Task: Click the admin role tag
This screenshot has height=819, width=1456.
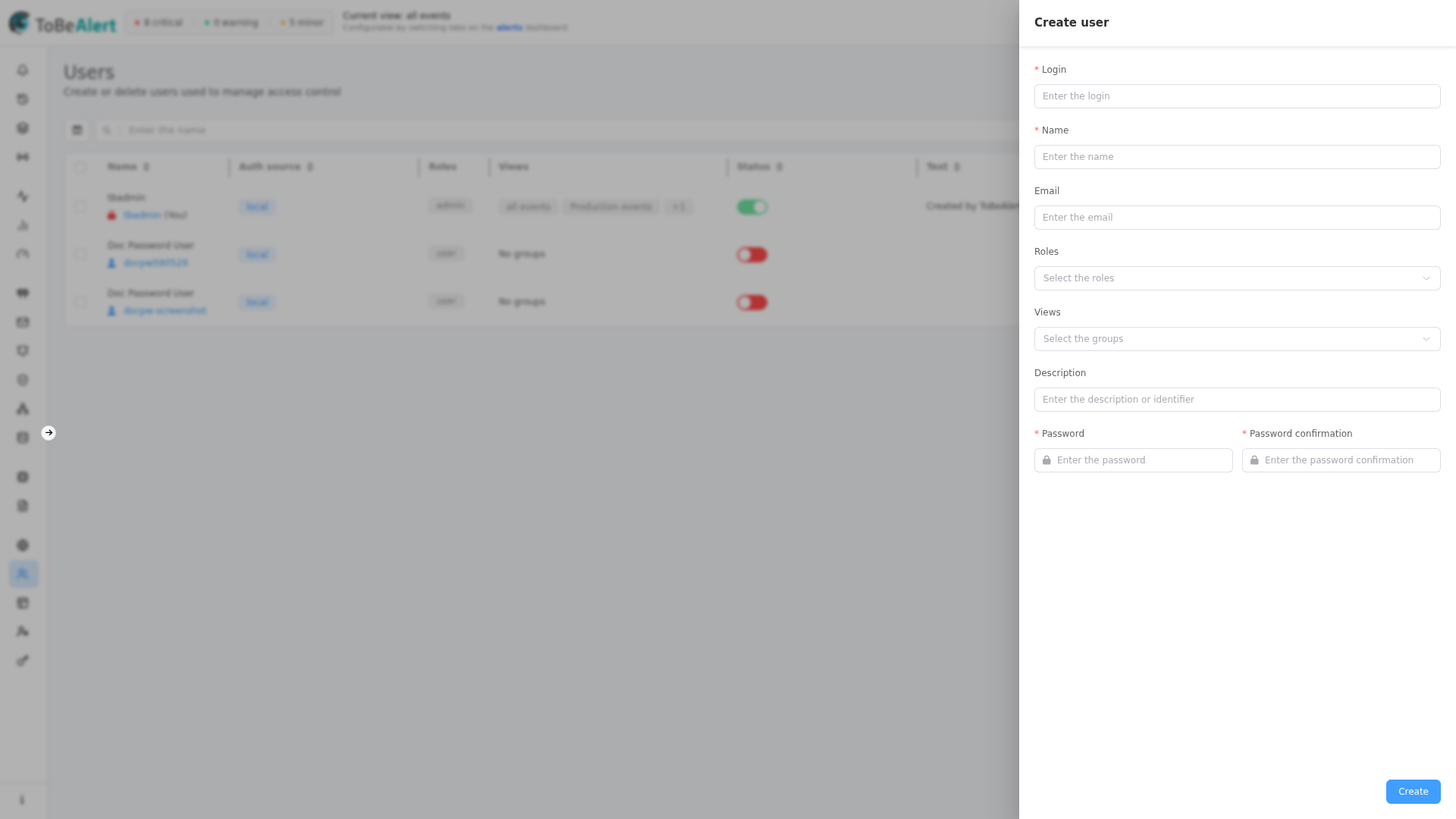Action: coord(450,206)
